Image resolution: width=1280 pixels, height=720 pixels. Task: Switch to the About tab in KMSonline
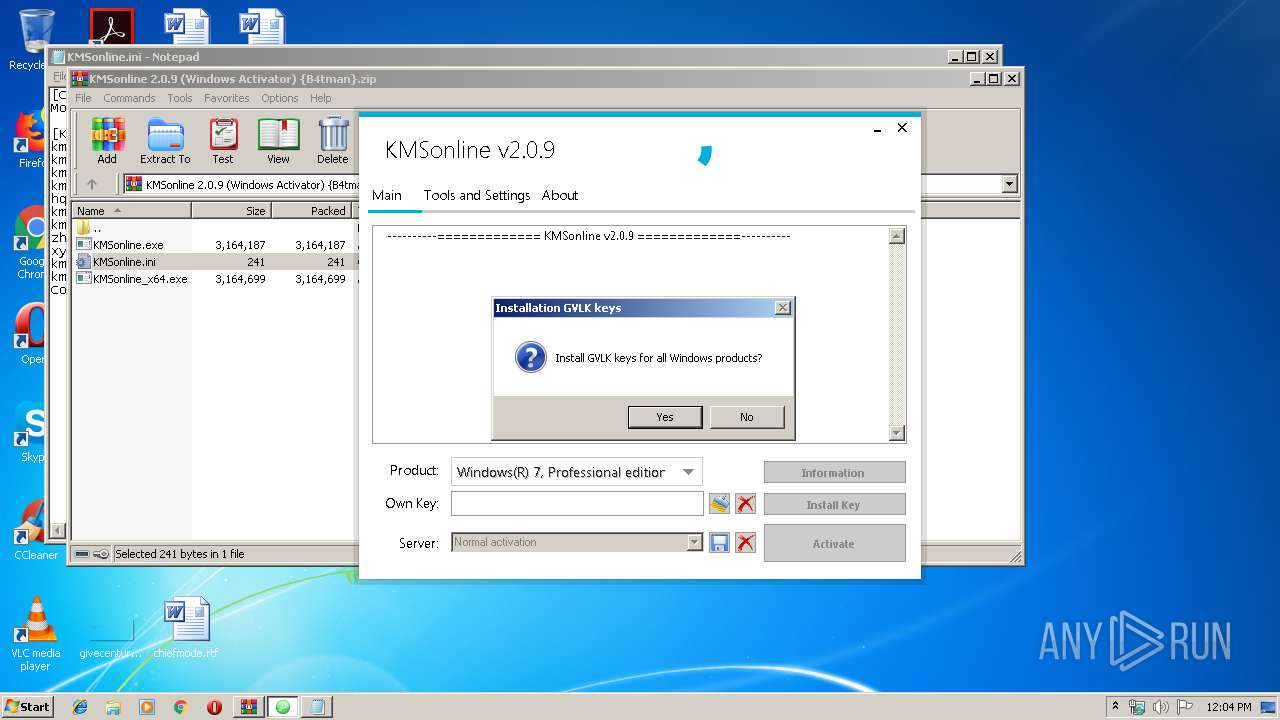(560, 195)
